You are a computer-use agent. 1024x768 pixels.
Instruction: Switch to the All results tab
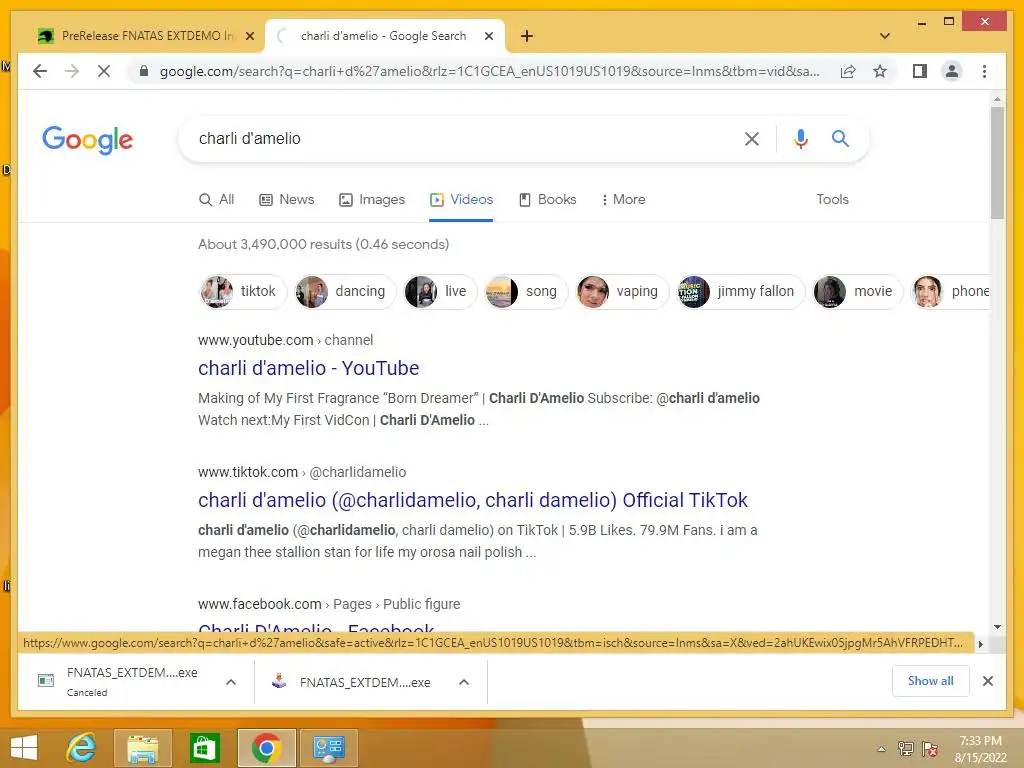click(x=216, y=200)
